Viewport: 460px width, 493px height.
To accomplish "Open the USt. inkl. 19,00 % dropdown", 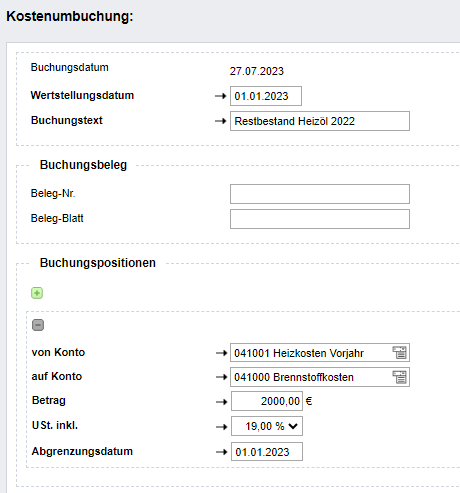I will pyautogui.click(x=267, y=426).
